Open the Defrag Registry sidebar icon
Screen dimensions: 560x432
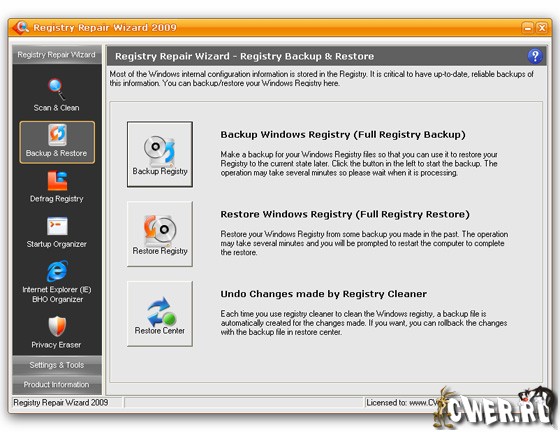(x=57, y=181)
